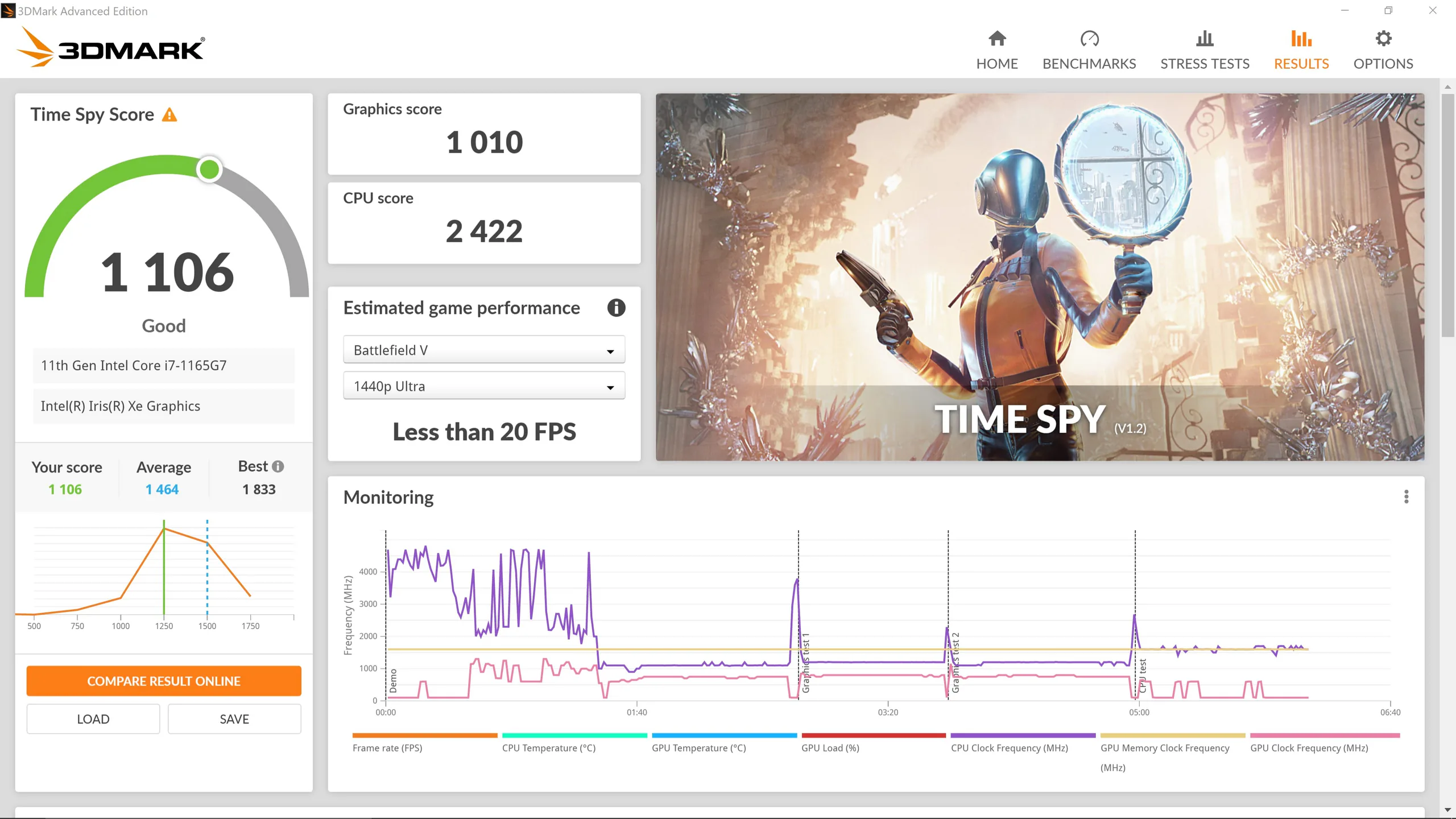Viewport: 1456px width, 819px height.
Task: Click the 3DMark app icon in title bar
Action: pyautogui.click(x=8, y=11)
